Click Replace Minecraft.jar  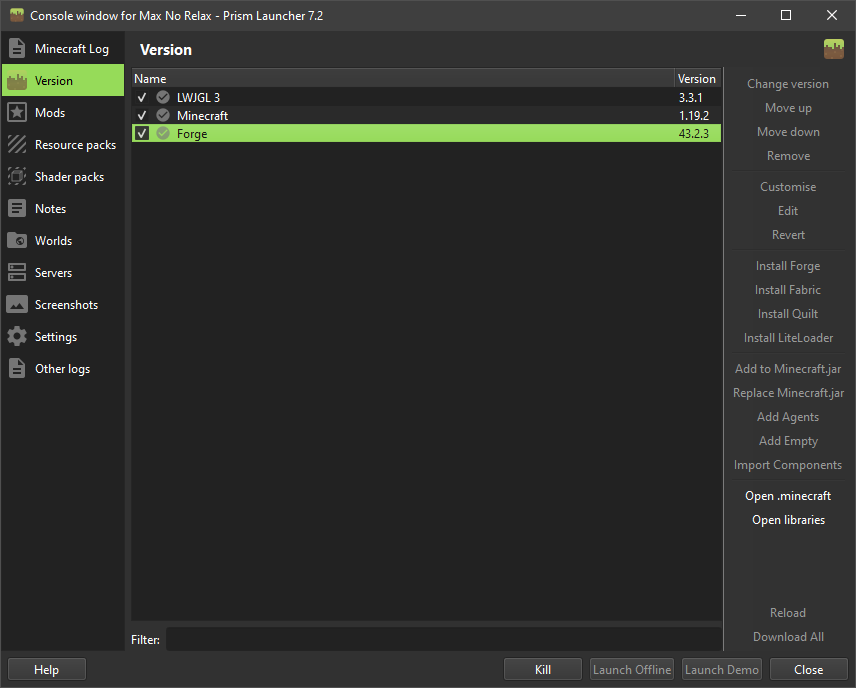[x=788, y=393]
